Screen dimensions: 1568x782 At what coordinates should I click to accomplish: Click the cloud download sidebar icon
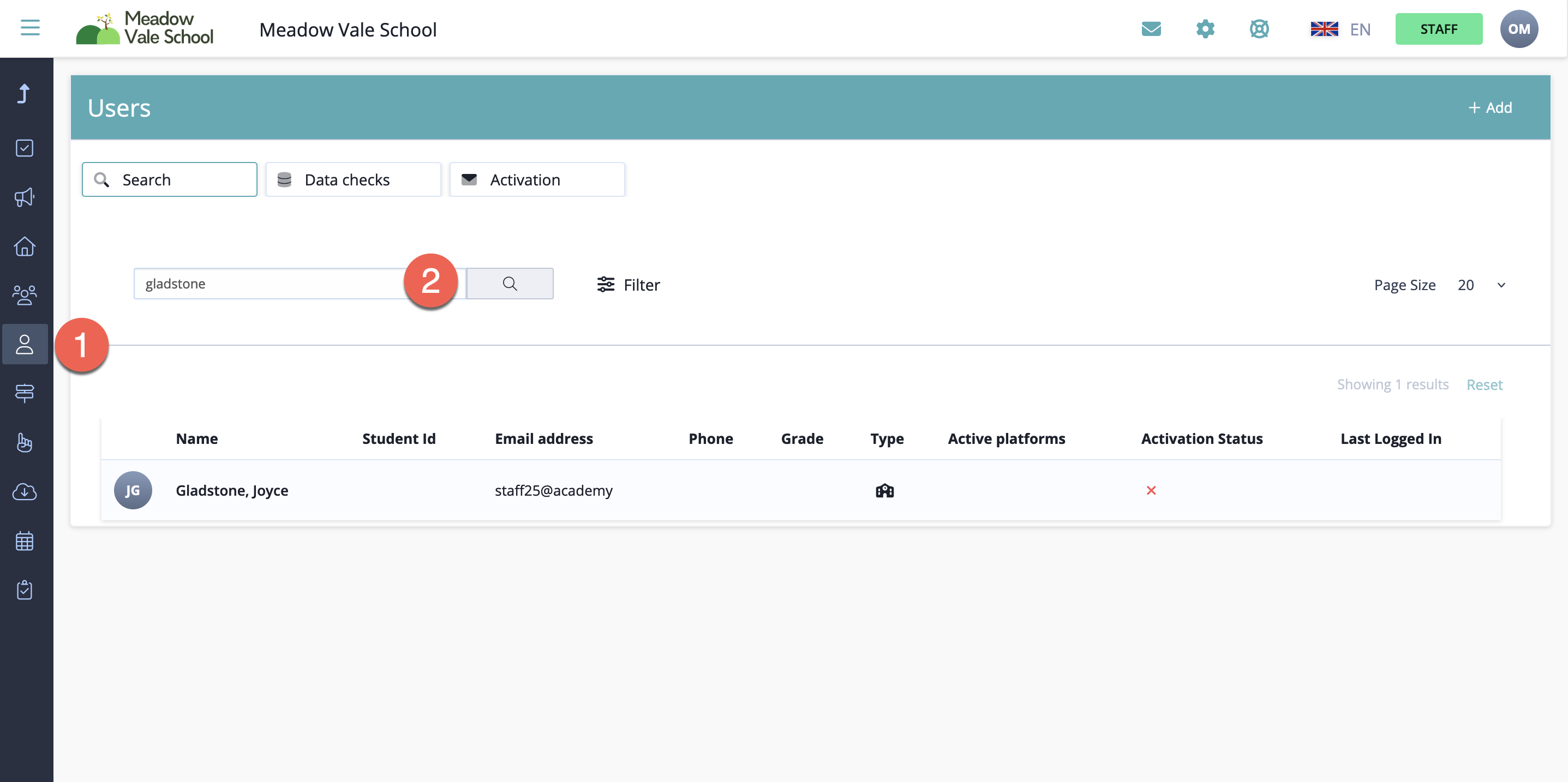tap(25, 492)
